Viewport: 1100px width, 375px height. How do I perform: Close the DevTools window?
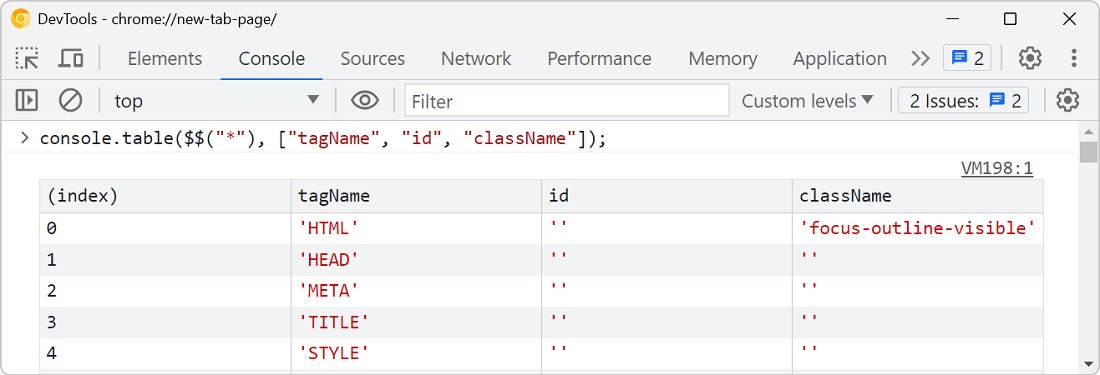(x=1069, y=19)
